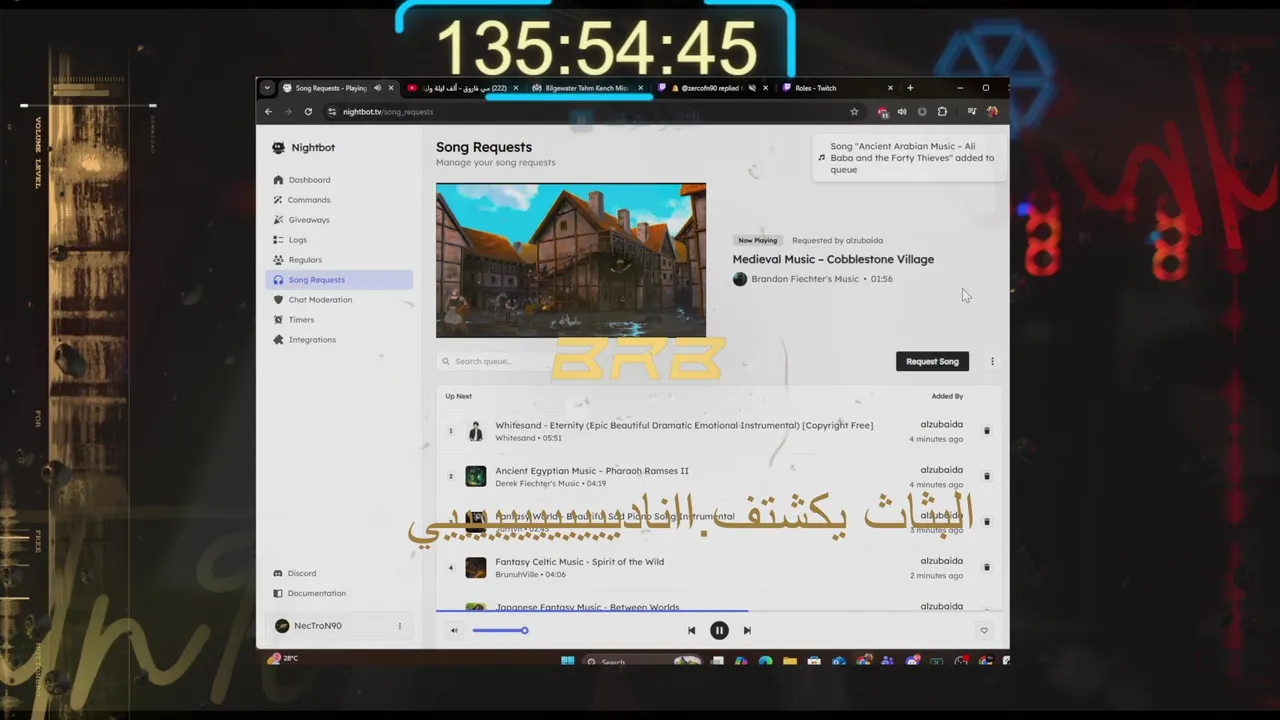Click the Fantasy Celtic Music thumbnail

point(476,568)
